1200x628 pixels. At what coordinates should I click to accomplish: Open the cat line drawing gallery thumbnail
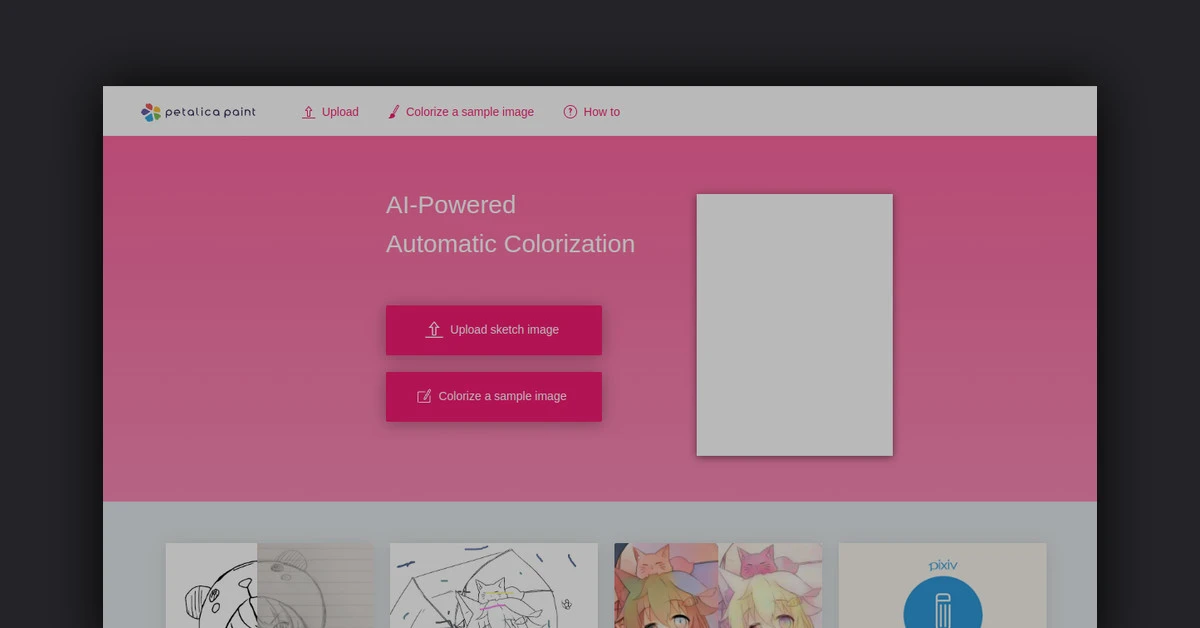tap(493, 586)
